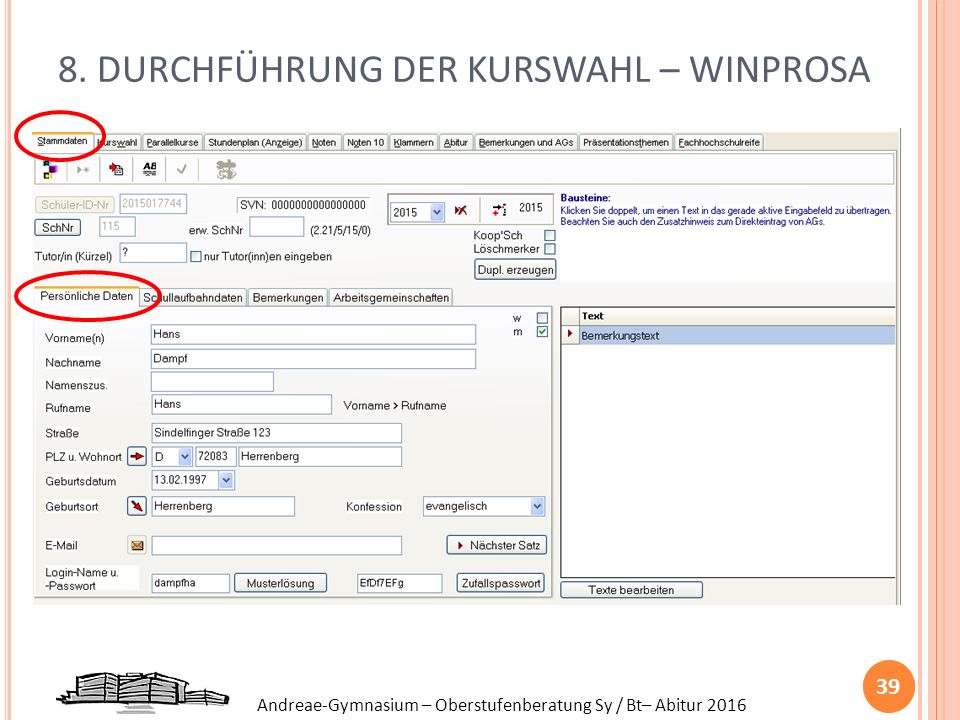Switch to the Klammern tab
This screenshot has height=720, width=960.
pos(413,143)
